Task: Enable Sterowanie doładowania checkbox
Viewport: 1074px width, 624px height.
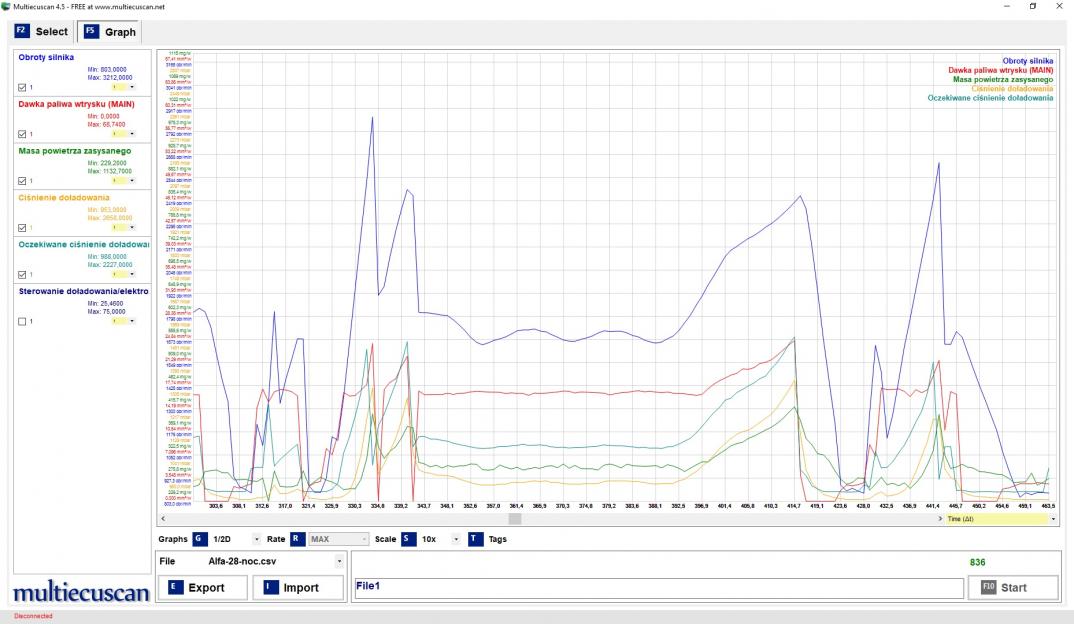Action: (x=23, y=321)
